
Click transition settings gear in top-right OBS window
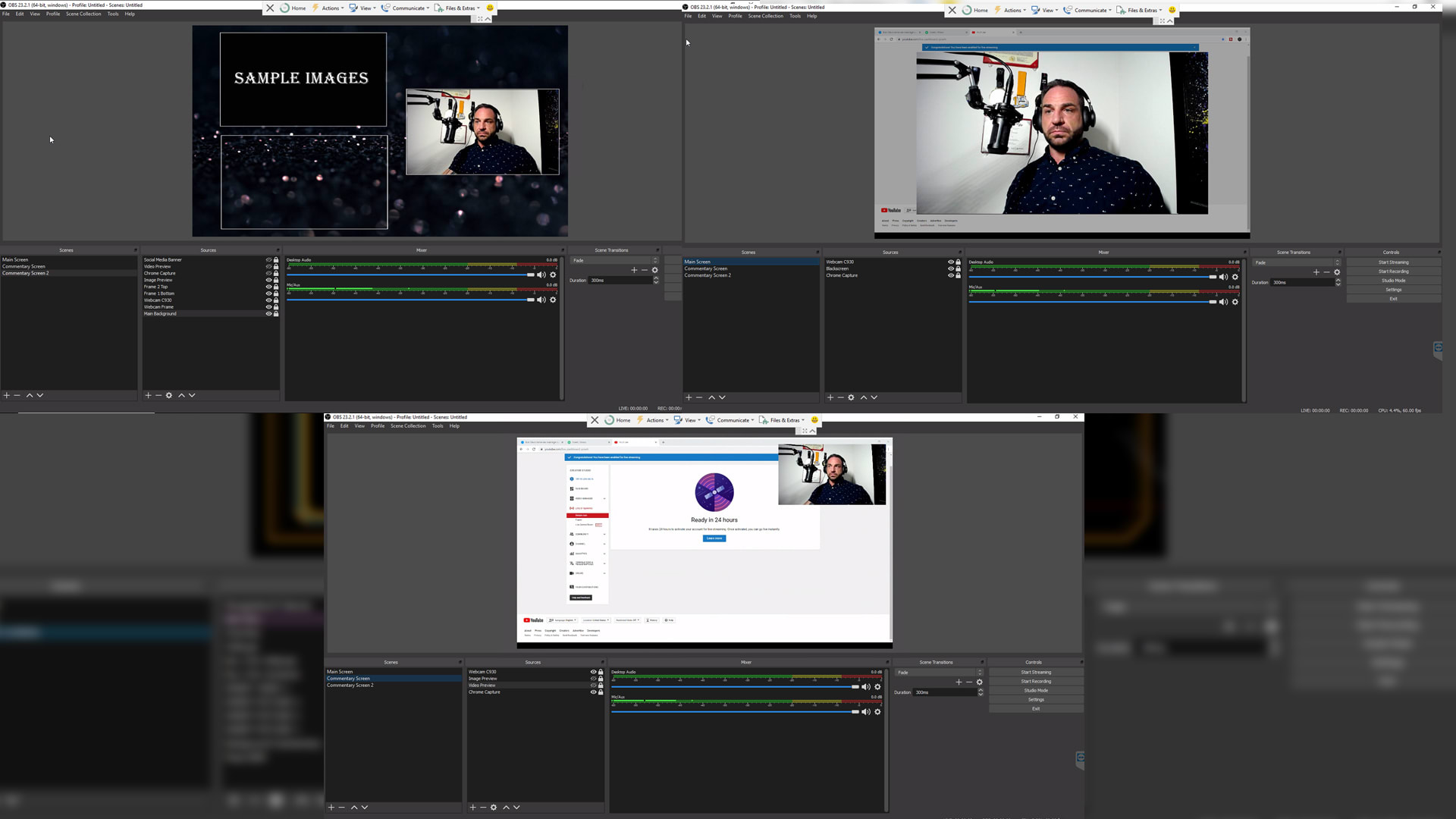tap(1337, 272)
